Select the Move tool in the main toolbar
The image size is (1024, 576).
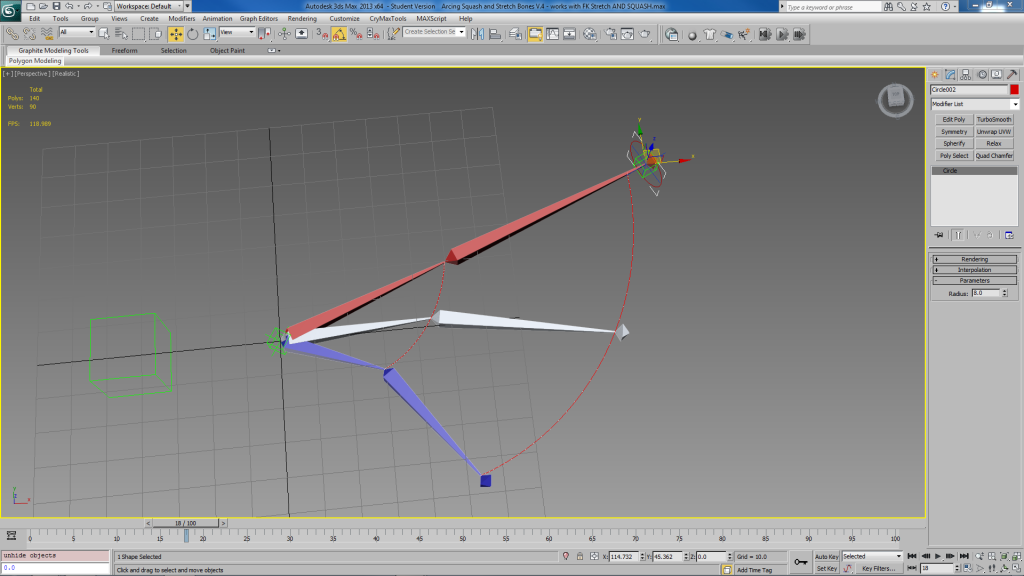point(175,33)
